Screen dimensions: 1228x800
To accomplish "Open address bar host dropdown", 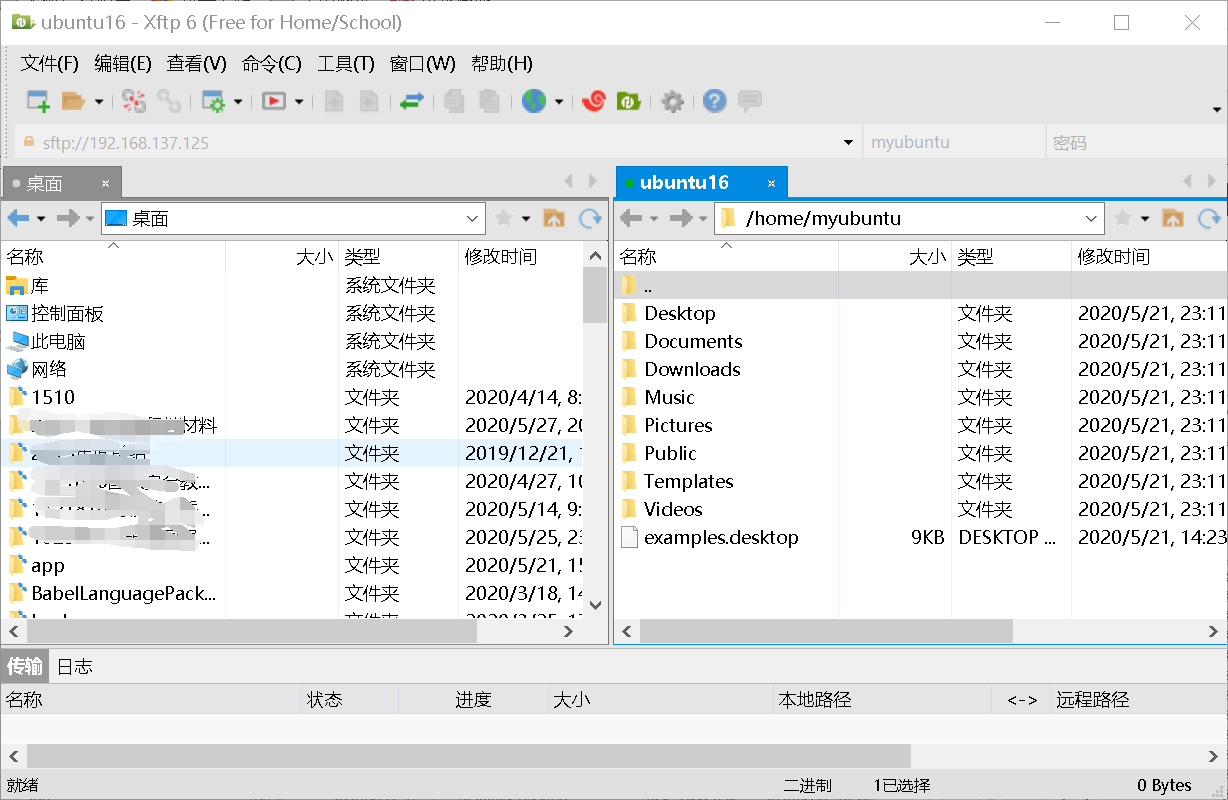I will (849, 142).
